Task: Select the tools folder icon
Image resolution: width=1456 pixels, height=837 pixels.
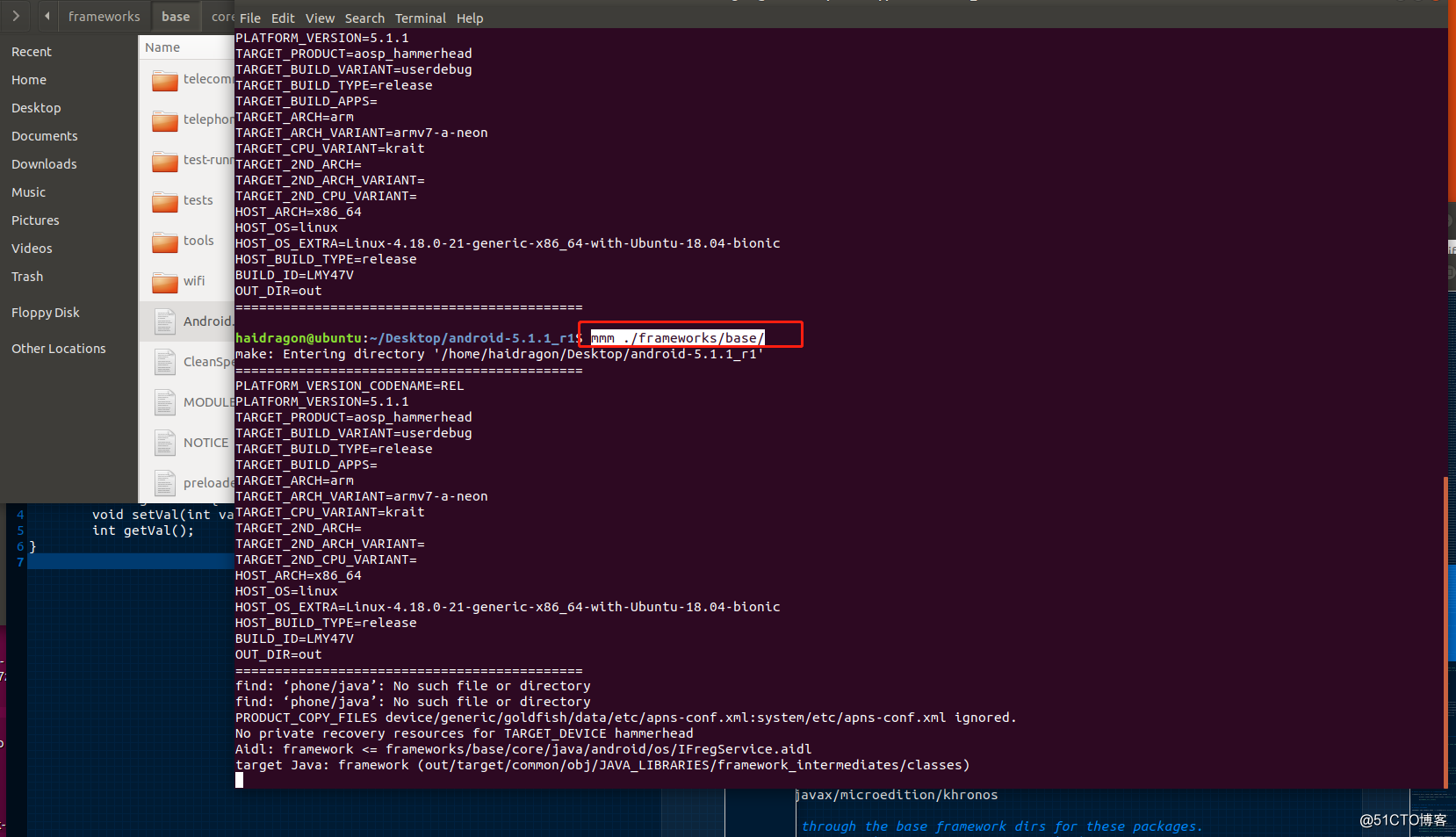Action: [164, 242]
